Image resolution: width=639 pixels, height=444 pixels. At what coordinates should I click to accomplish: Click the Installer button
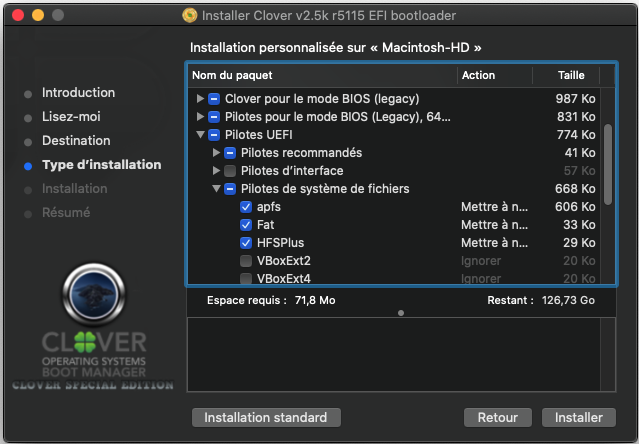[x=579, y=418]
